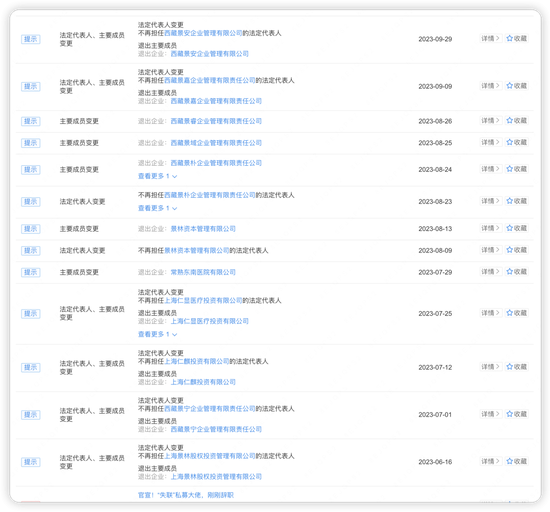Show 详情 for the 2023-07-01 entry
Image resolution: width=550 pixels, height=512 pixels.
491,414
